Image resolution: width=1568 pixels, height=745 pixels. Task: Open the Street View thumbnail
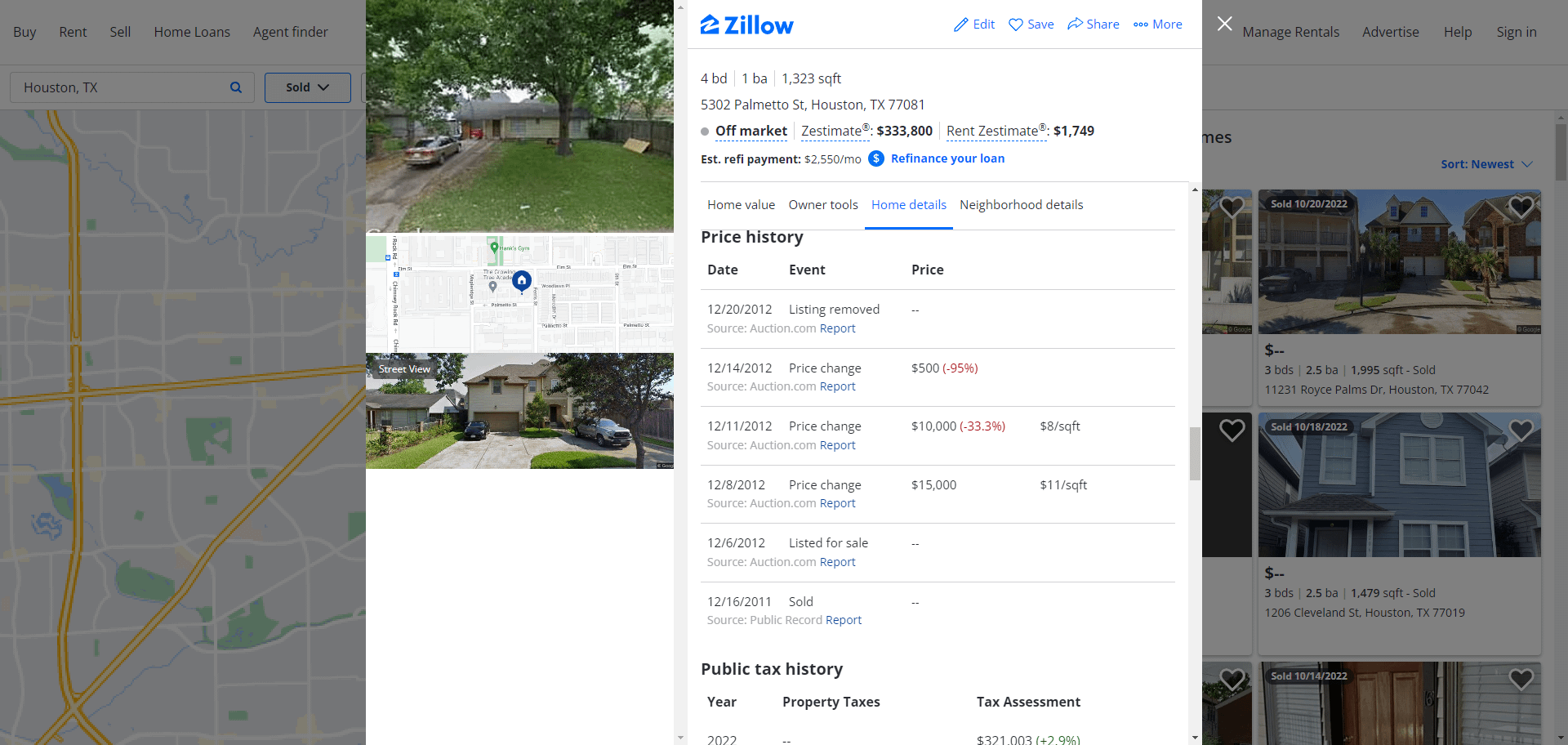(519, 411)
